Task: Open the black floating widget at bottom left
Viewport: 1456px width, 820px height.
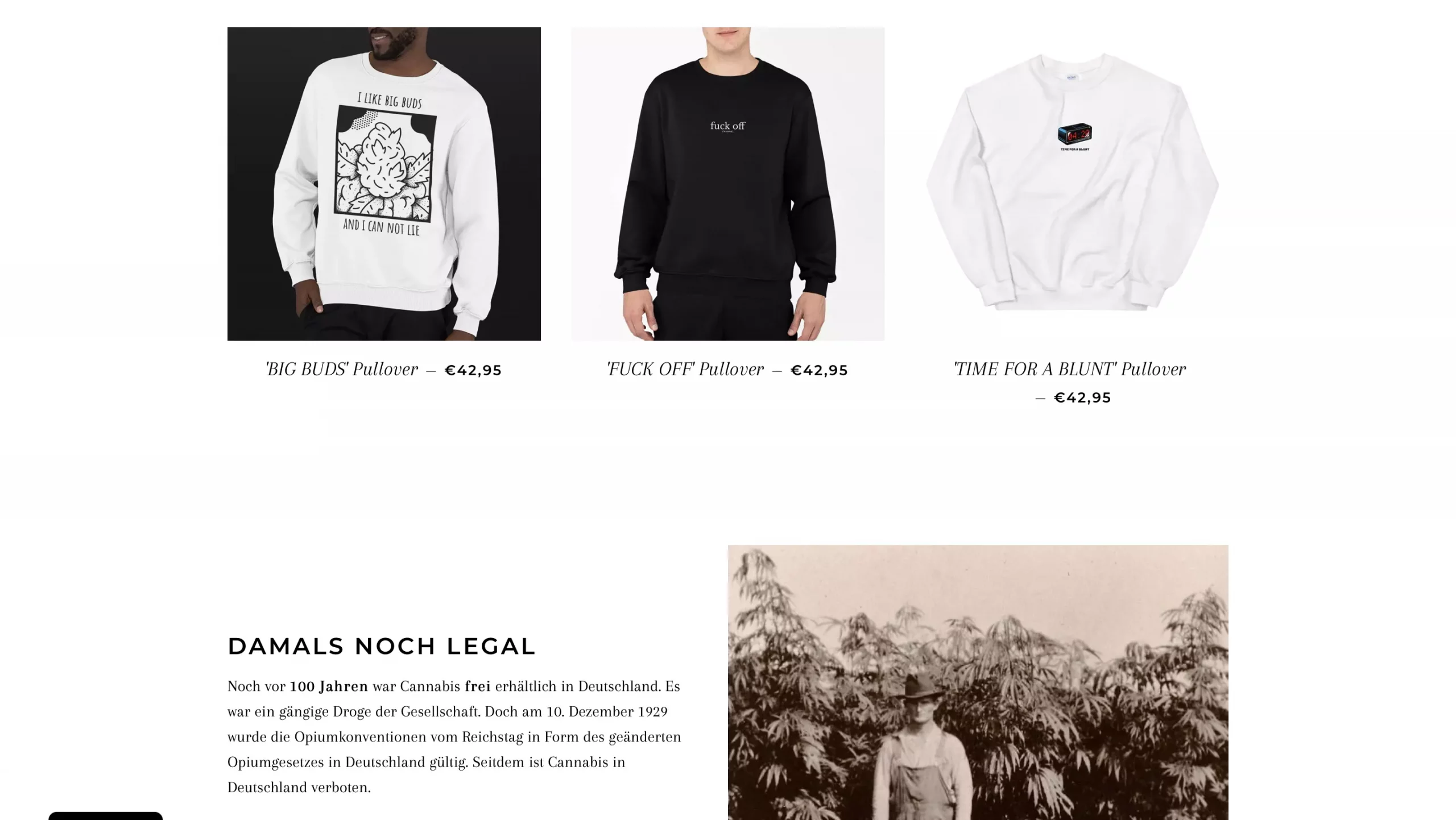Action: pyautogui.click(x=105, y=815)
